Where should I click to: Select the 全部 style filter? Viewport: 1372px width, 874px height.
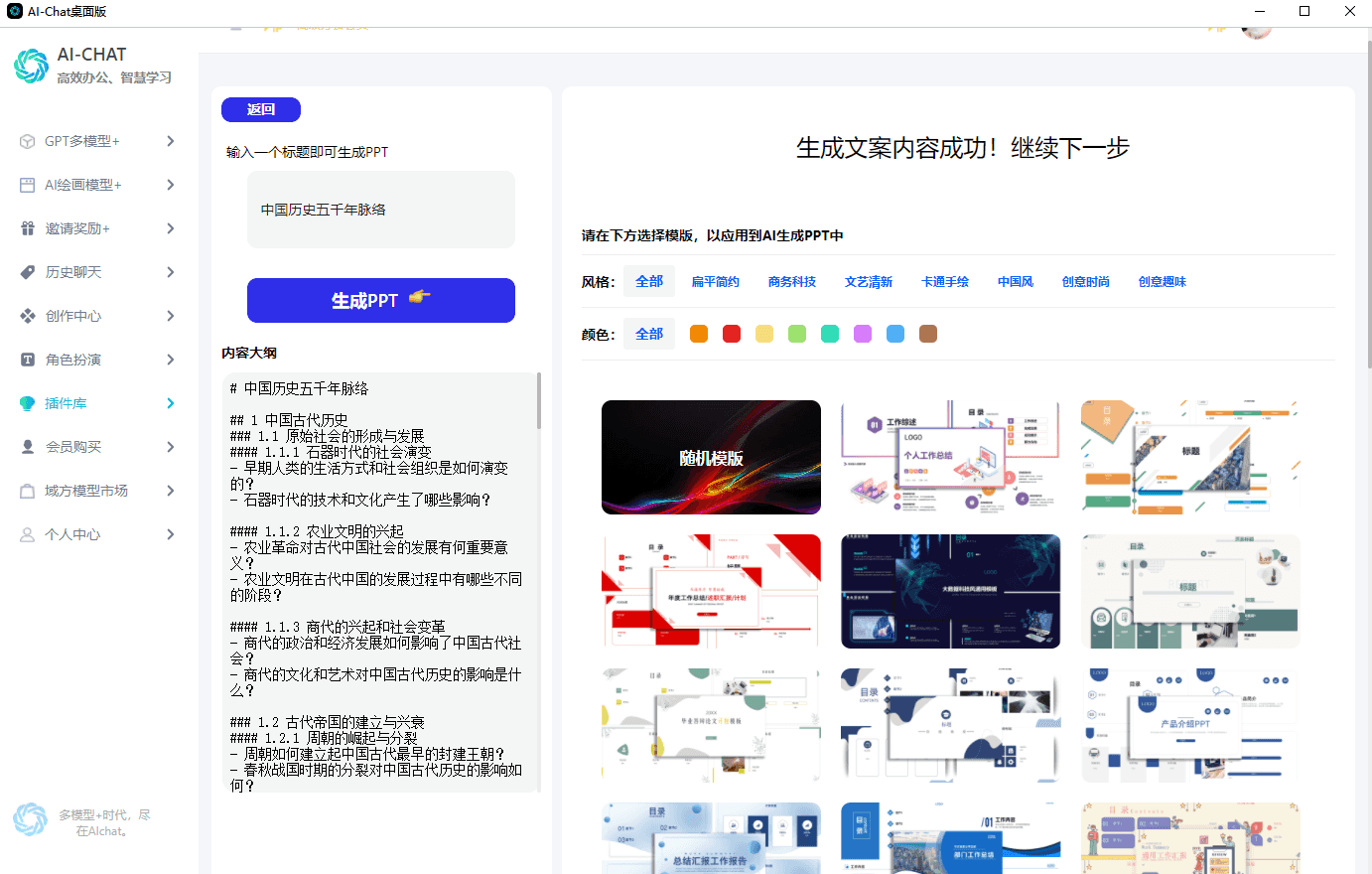pyautogui.click(x=649, y=282)
